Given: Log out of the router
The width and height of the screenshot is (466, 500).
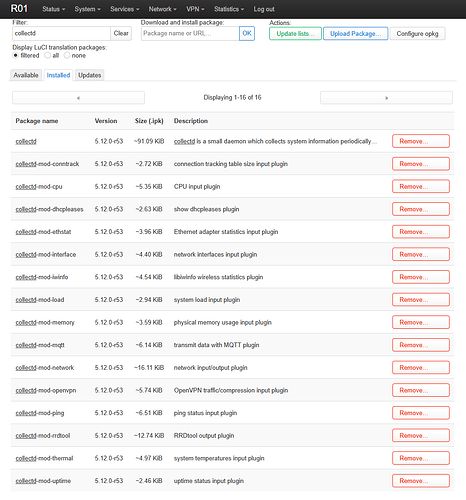Looking at the screenshot, I should coord(264,9).
